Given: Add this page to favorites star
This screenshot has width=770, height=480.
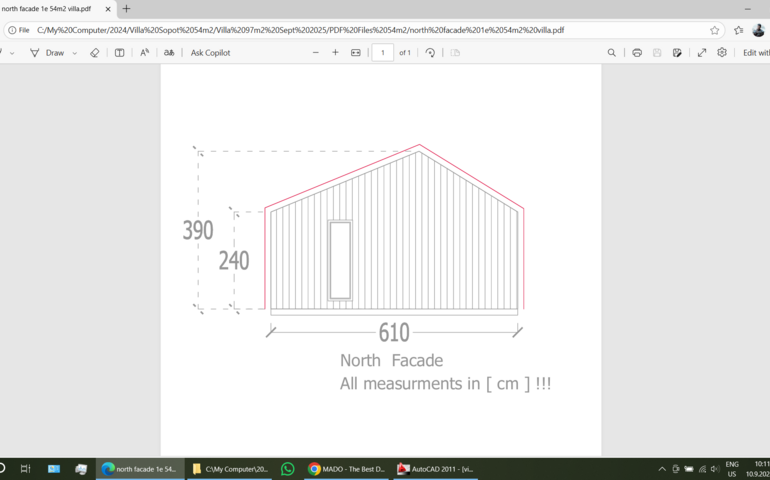Looking at the screenshot, I should click(714, 30).
